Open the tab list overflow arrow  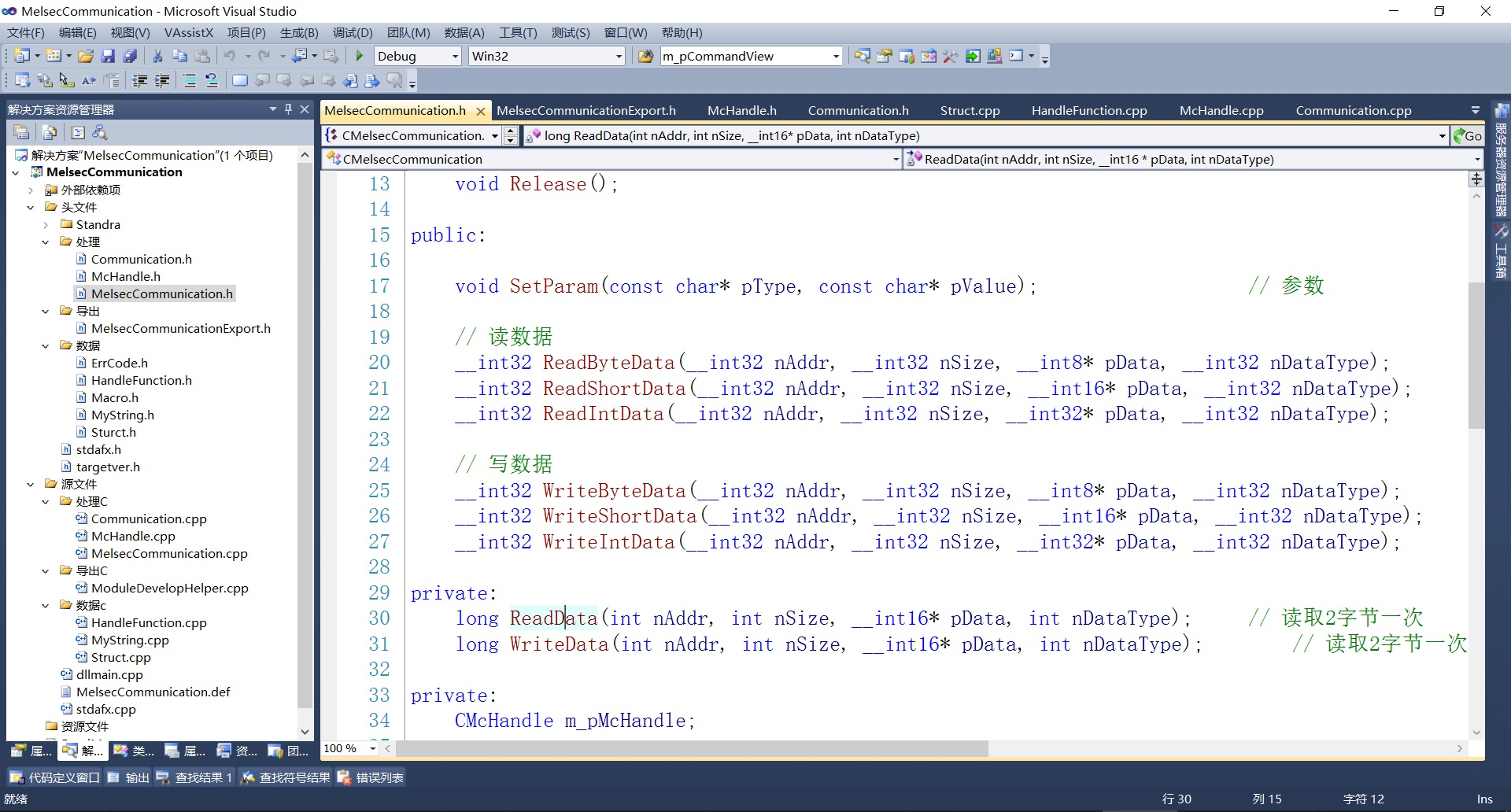pyautogui.click(x=1475, y=110)
